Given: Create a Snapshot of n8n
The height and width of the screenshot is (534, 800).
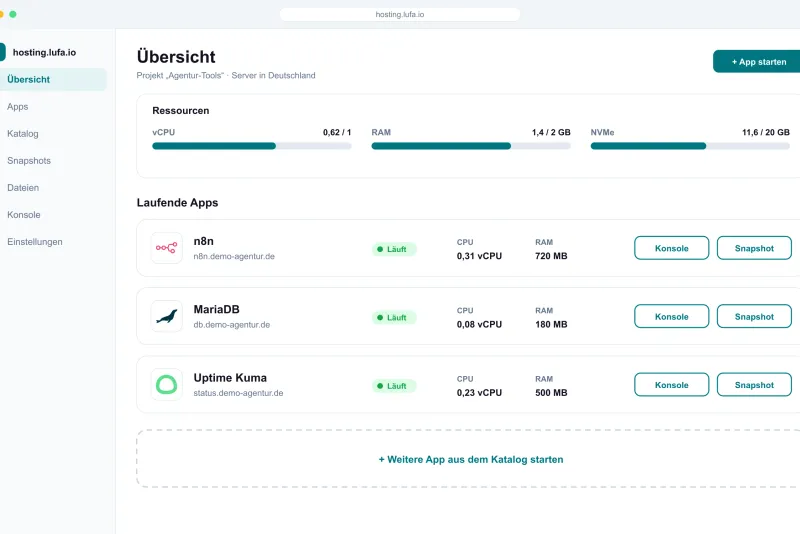Looking at the screenshot, I should 754,248.
